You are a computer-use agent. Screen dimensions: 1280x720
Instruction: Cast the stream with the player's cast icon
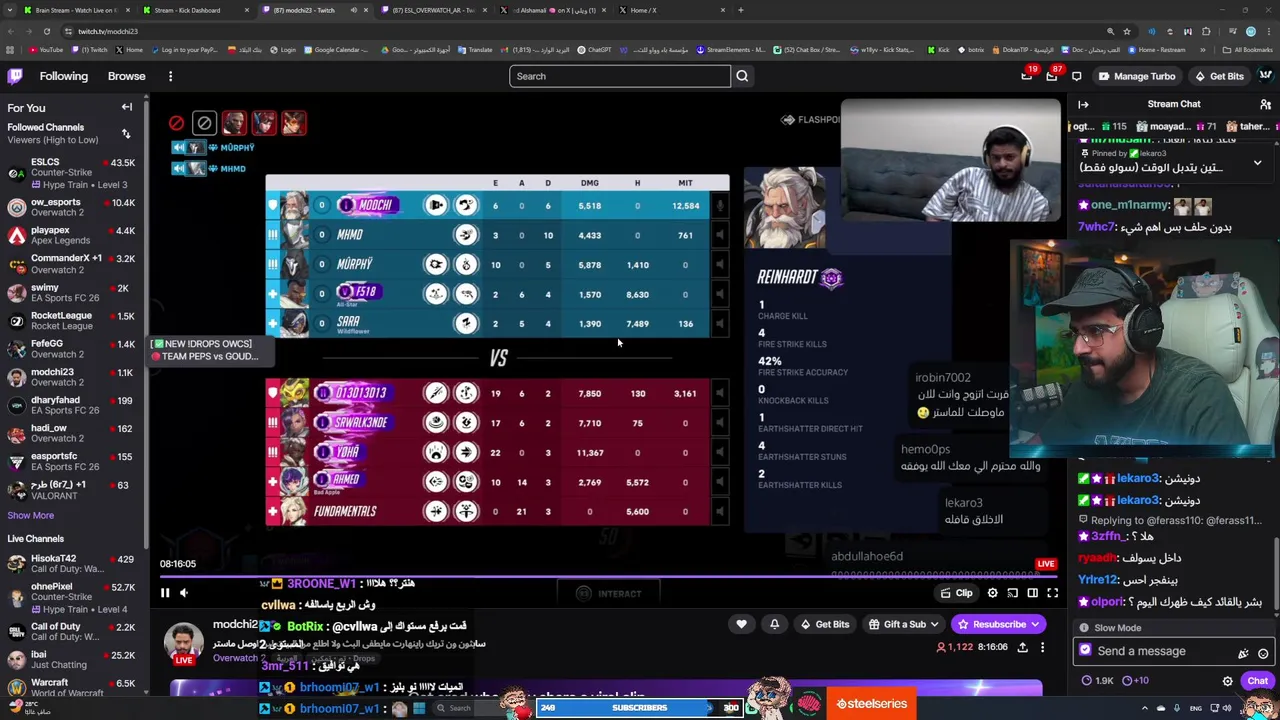1012,593
